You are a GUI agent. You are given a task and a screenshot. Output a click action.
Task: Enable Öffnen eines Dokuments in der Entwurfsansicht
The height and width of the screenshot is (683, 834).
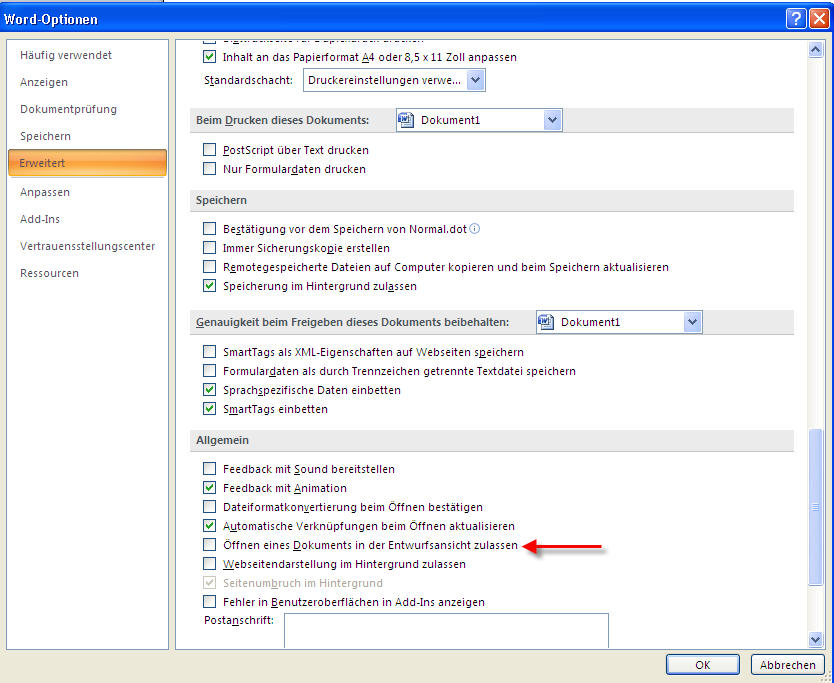210,545
